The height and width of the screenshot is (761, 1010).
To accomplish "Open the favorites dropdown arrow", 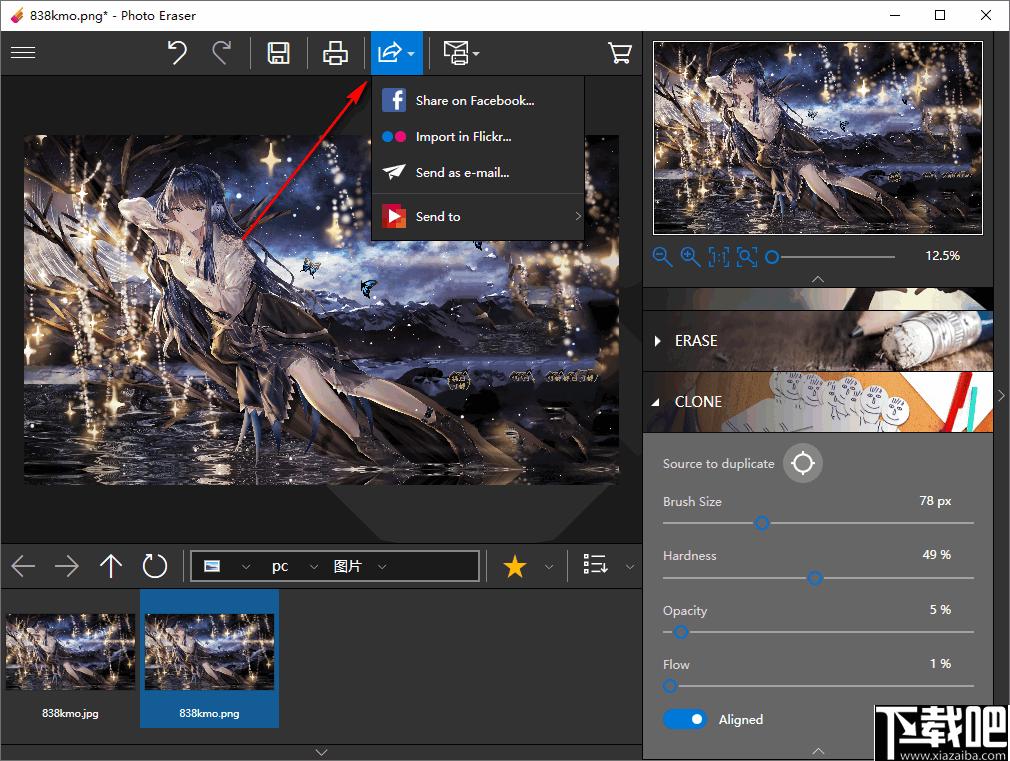I will click(x=549, y=567).
